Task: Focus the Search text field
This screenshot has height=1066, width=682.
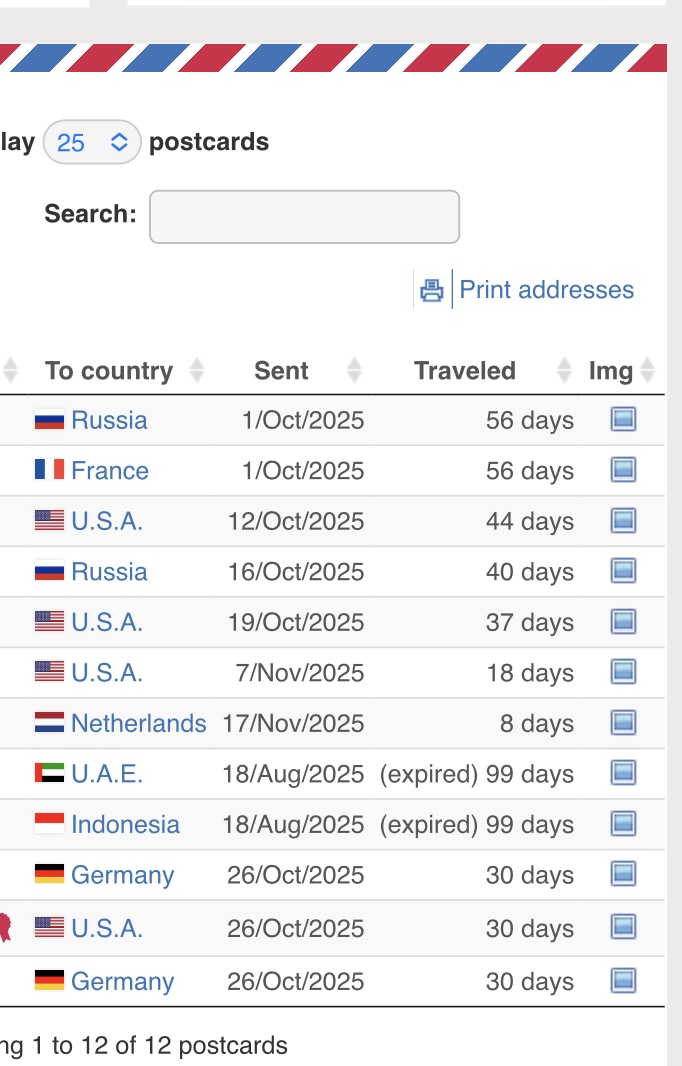Action: [x=304, y=216]
